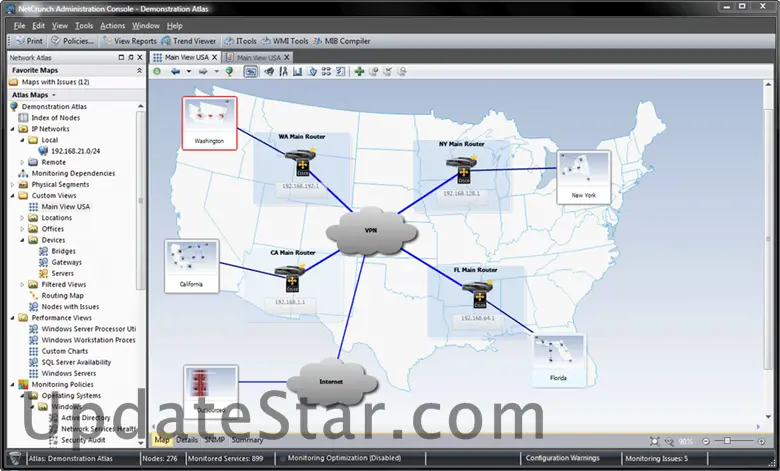780x471 pixels.
Task: Click the zoom slider handle
Action: (x=727, y=441)
